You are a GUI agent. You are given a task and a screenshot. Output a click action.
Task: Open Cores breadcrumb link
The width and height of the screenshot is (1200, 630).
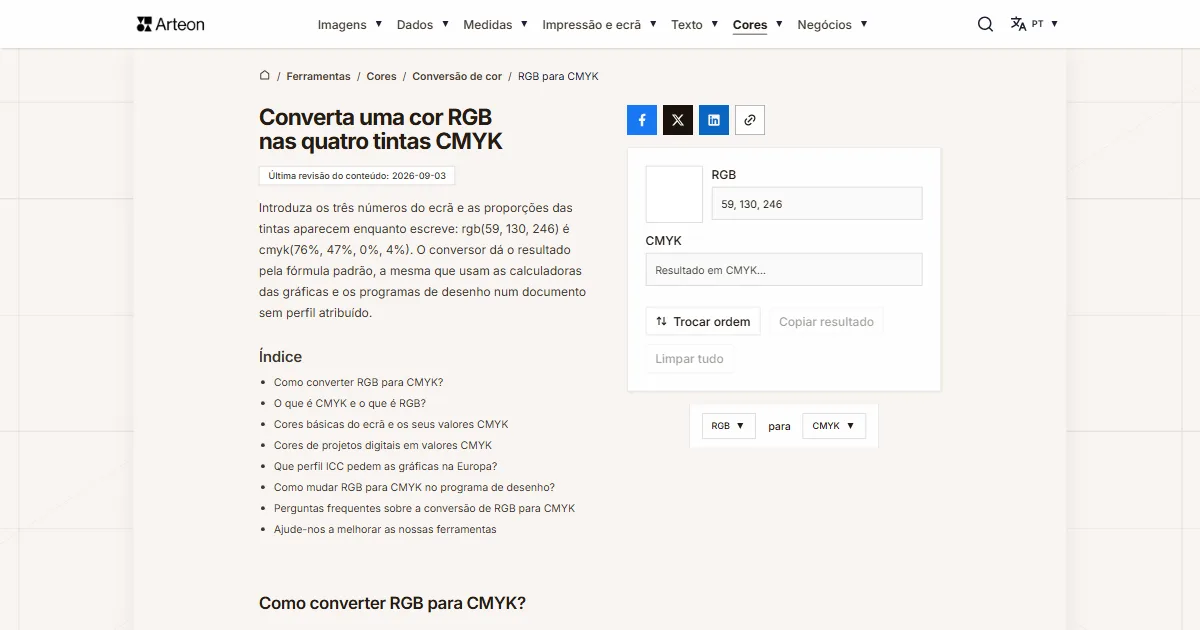[381, 76]
